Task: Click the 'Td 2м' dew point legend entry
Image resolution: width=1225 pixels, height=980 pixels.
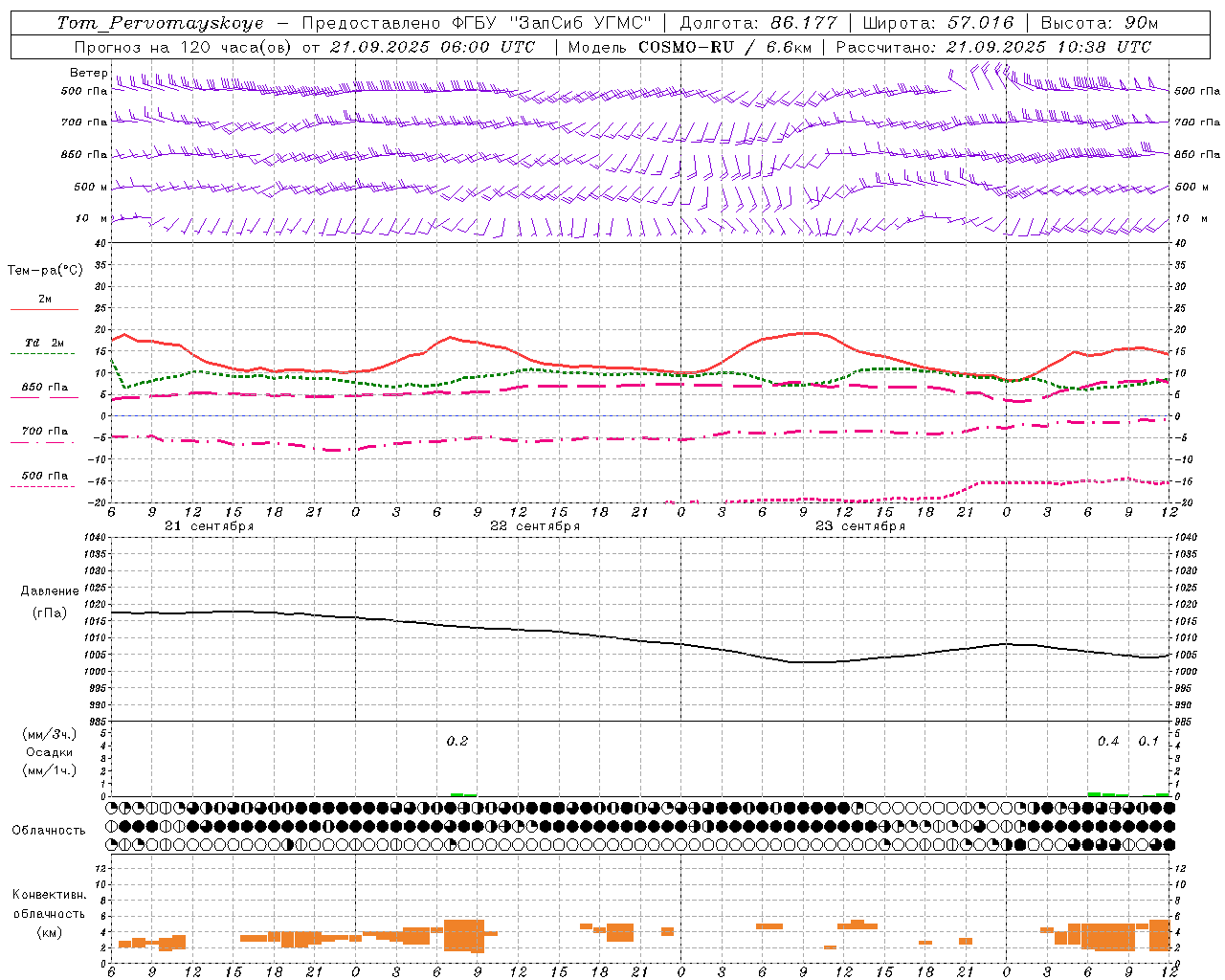Action: coord(45,343)
